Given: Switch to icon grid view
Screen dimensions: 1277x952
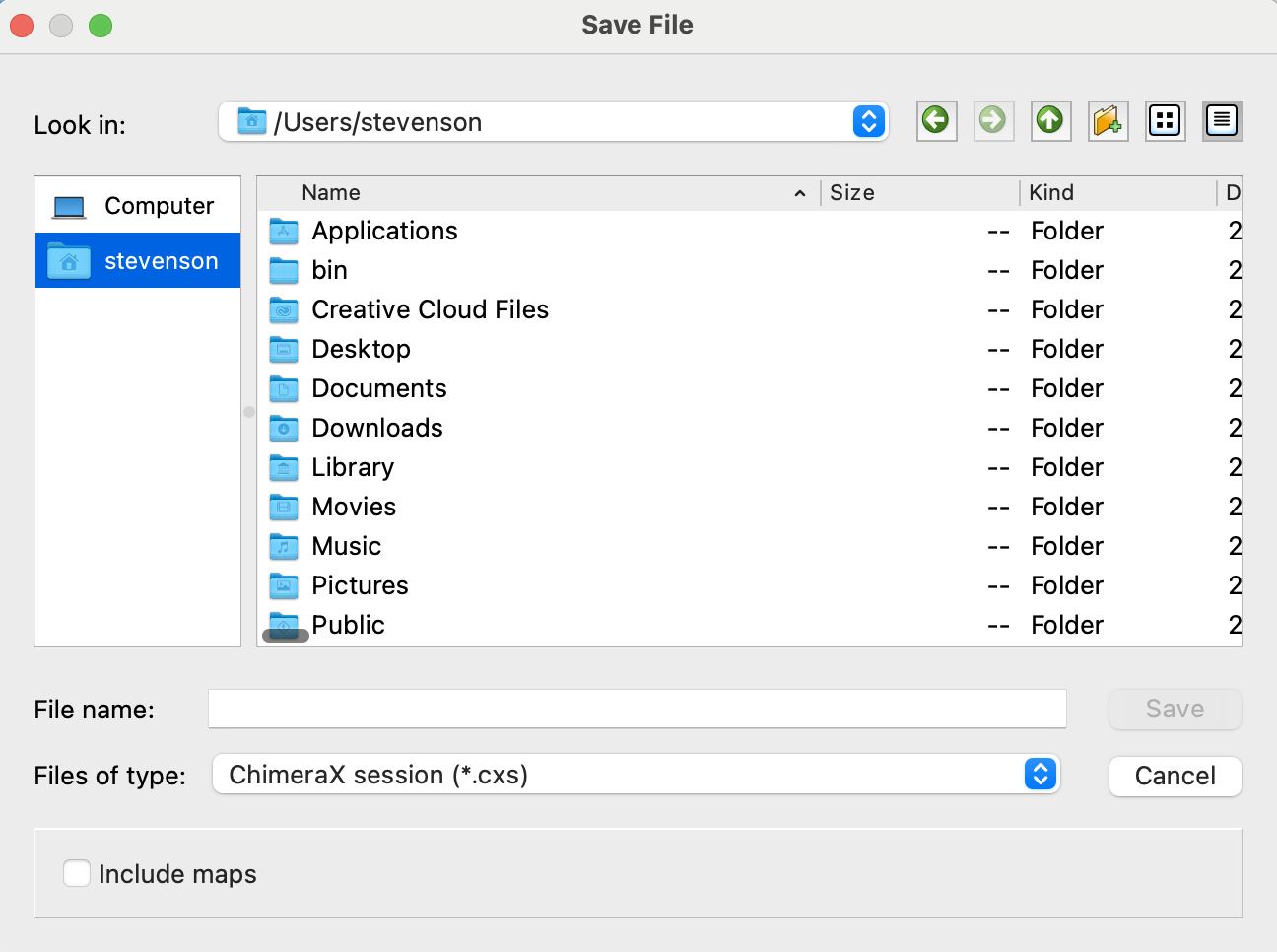Looking at the screenshot, I should (1165, 121).
